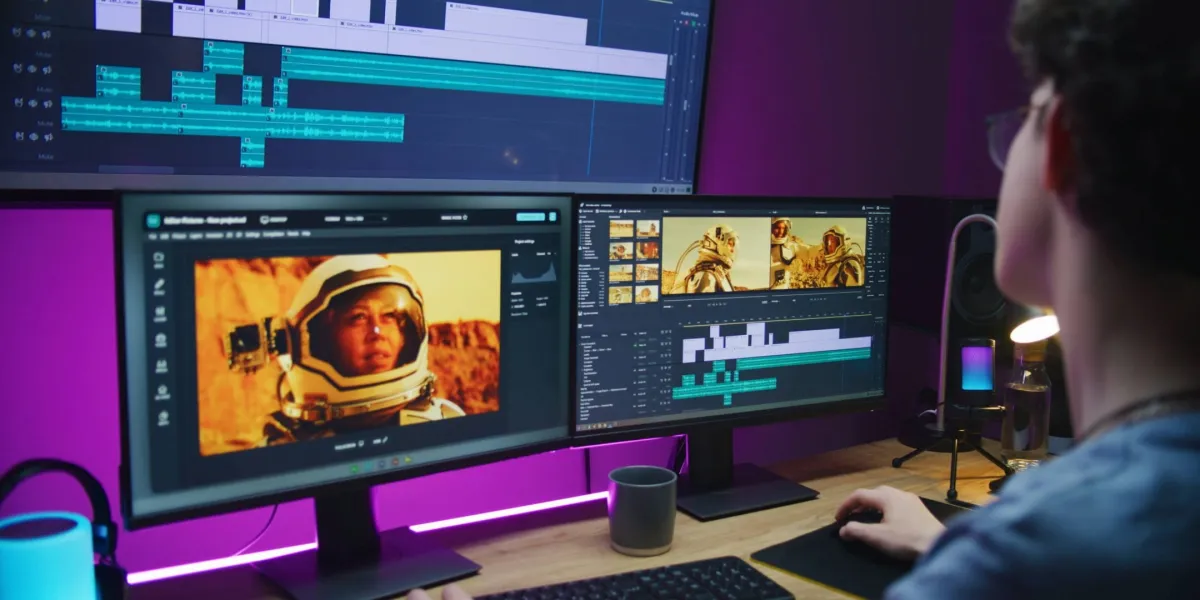
Task: Toggle the eye icon on the top monitor's fourth track row
Action: tap(33, 137)
